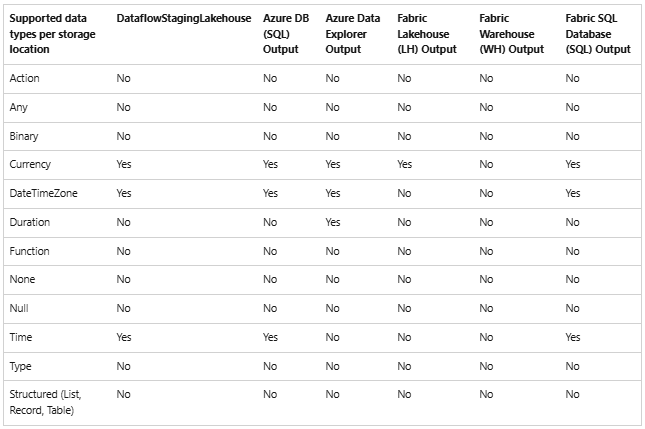Select the Null row label
This screenshot has width=645, height=429.
[19, 309]
